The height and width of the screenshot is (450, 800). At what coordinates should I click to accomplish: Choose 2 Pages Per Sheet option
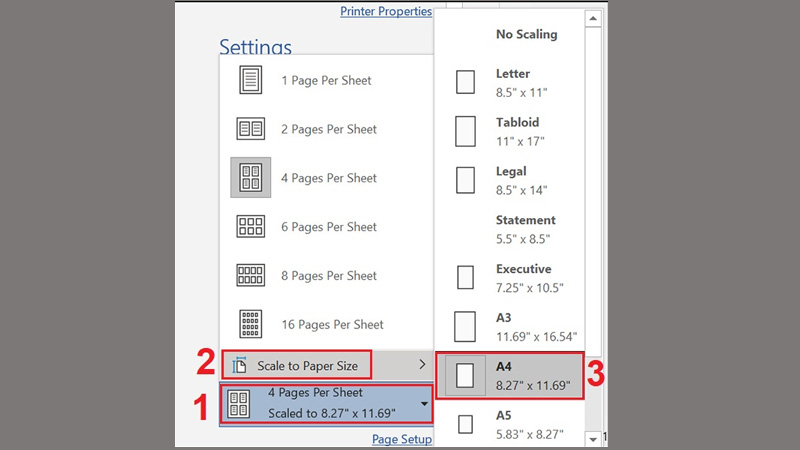tap(327, 129)
